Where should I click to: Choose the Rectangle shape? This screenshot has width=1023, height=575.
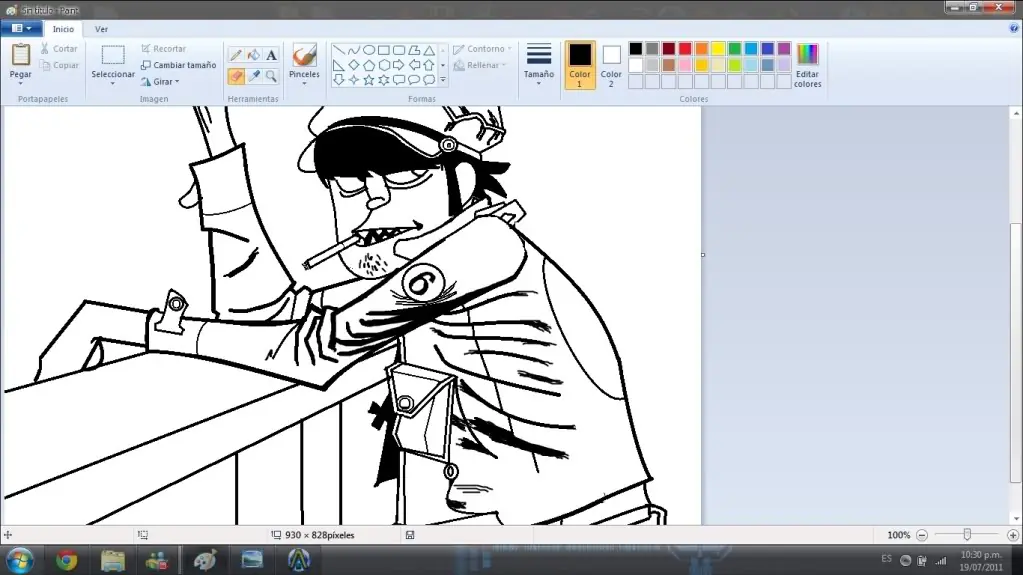(x=384, y=50)
